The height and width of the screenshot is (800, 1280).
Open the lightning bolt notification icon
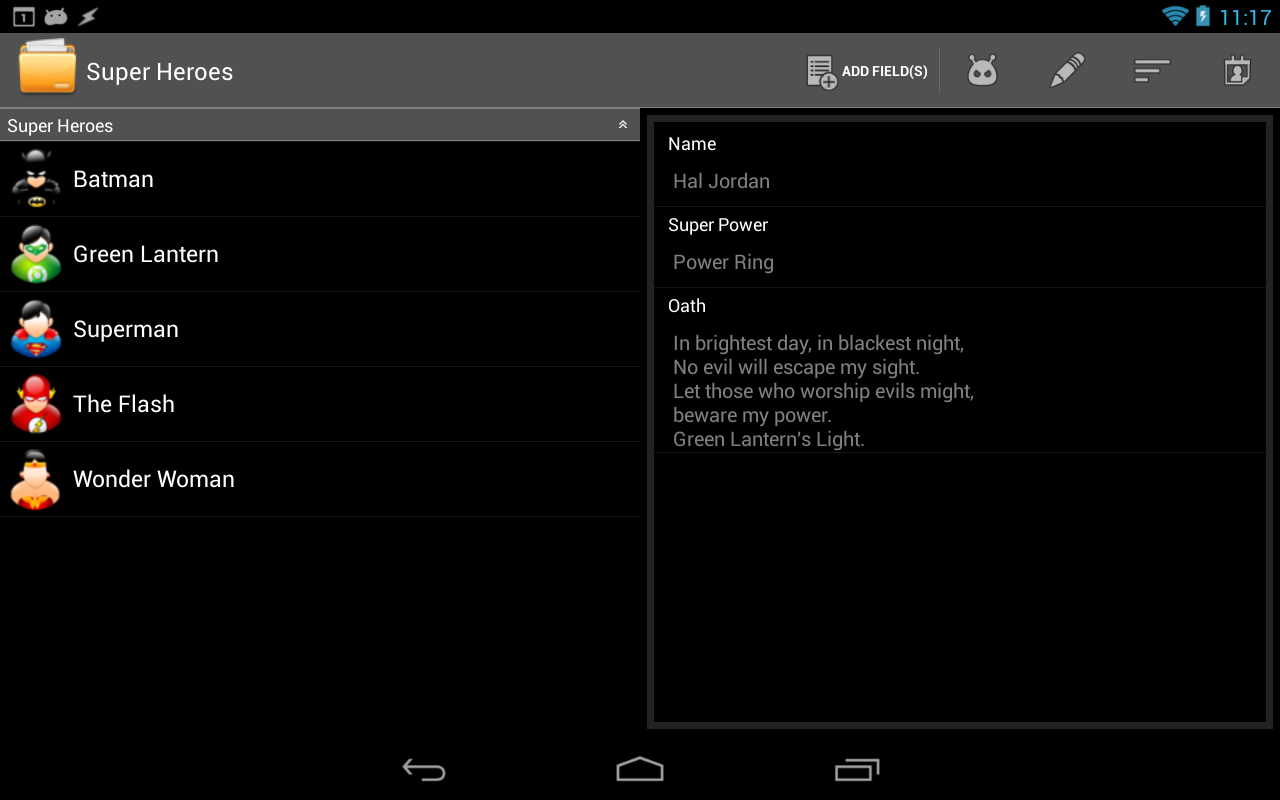point(89,16)
